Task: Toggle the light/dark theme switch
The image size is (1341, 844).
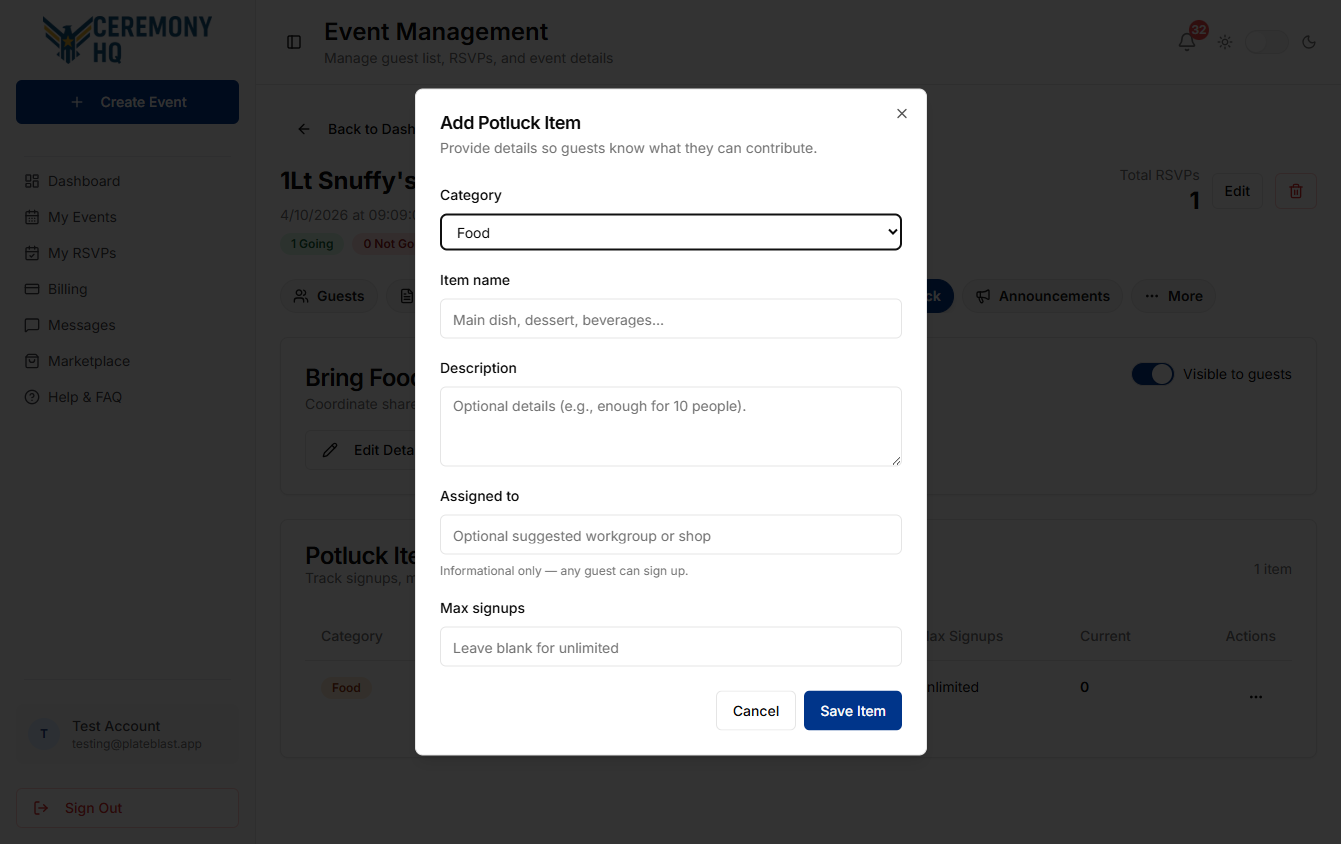Action: [1266, 42]
